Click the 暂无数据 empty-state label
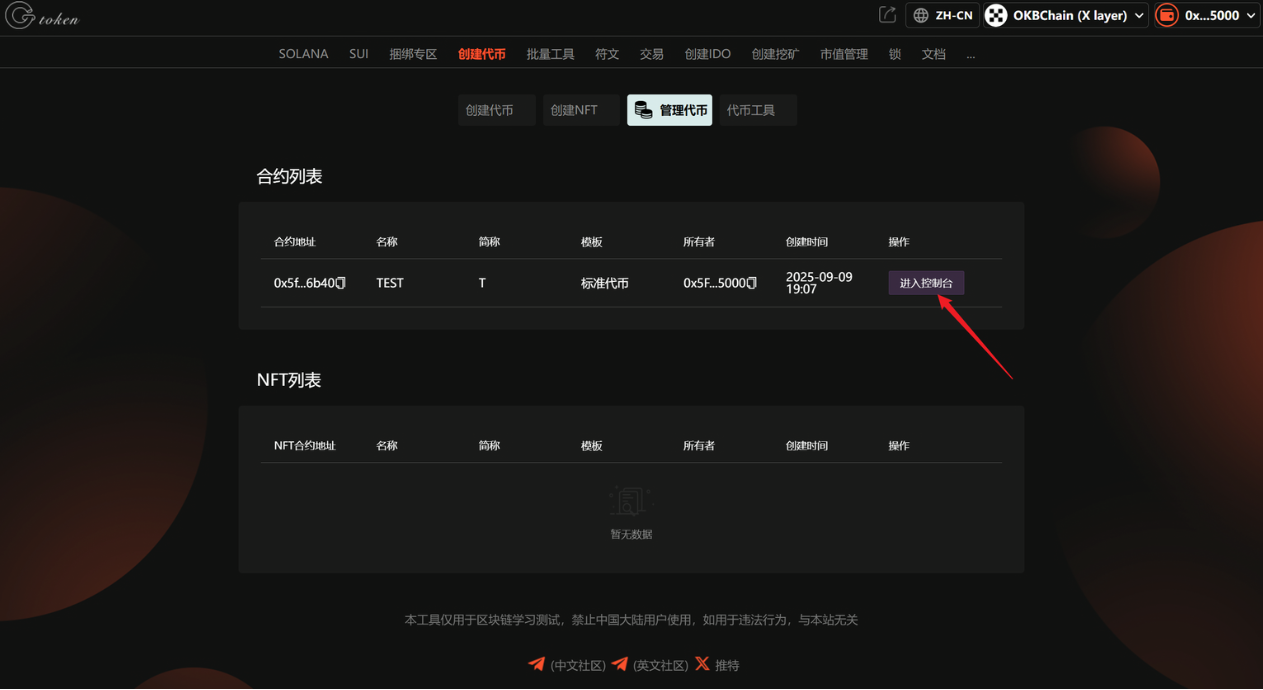This screenshot has width=1263, height=690. [x=631, y=534]
